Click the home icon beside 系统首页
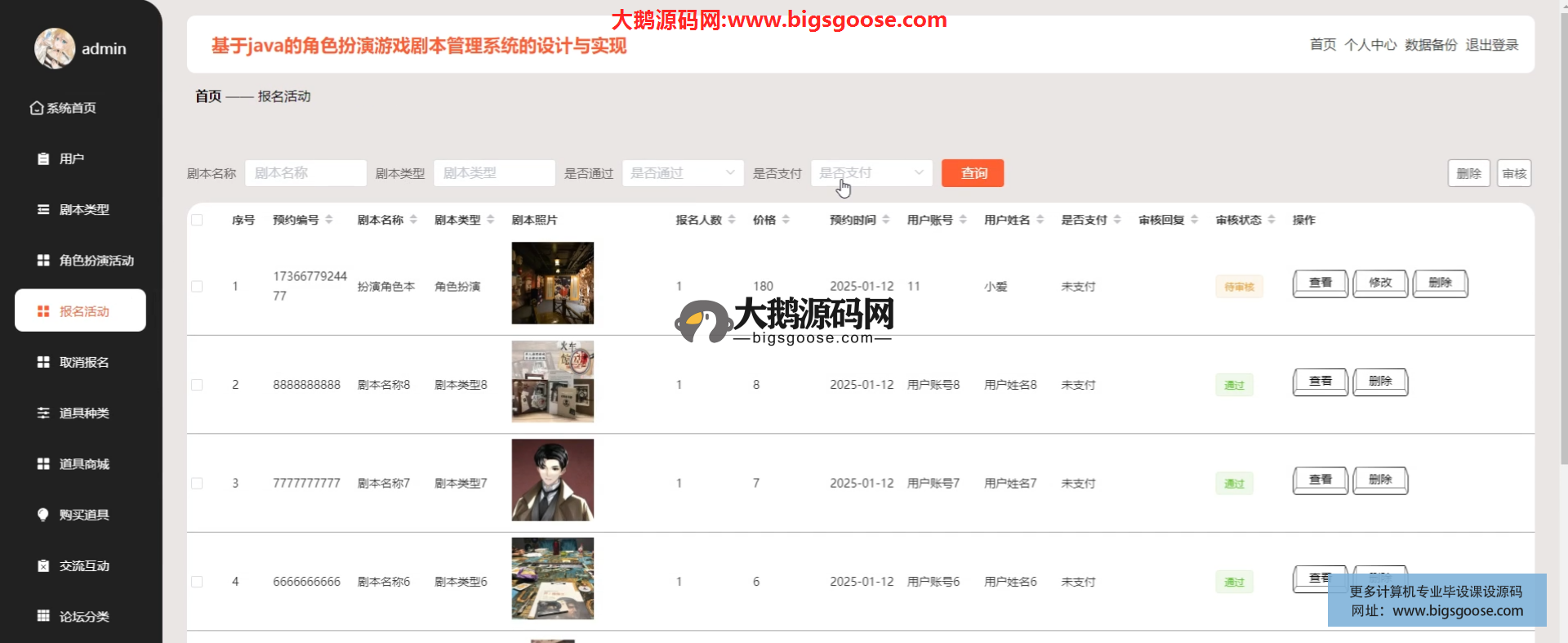Screen dimensions: 1568x643 point(36,108)
